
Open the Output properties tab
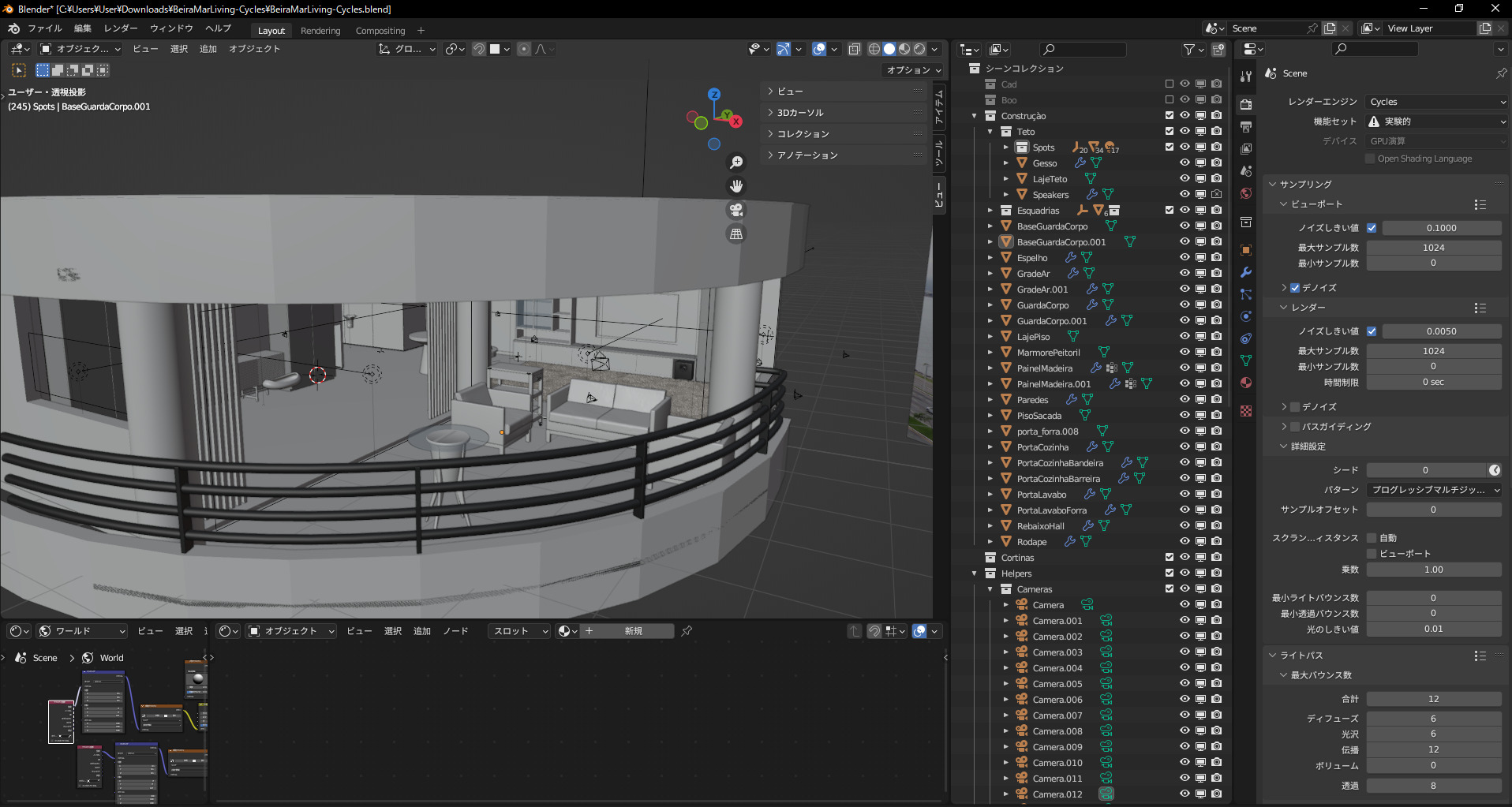tap(1246, 126)
